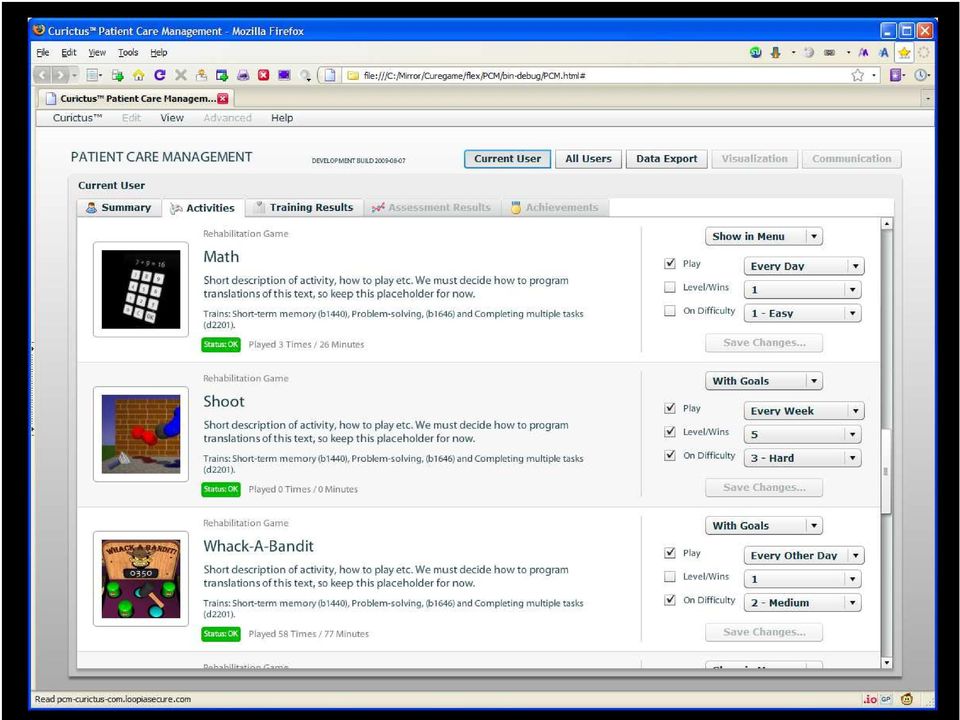Check the Level/Wins checkbox for Math
This screenshot has width=960, height=720.
[x=670, y=287]
